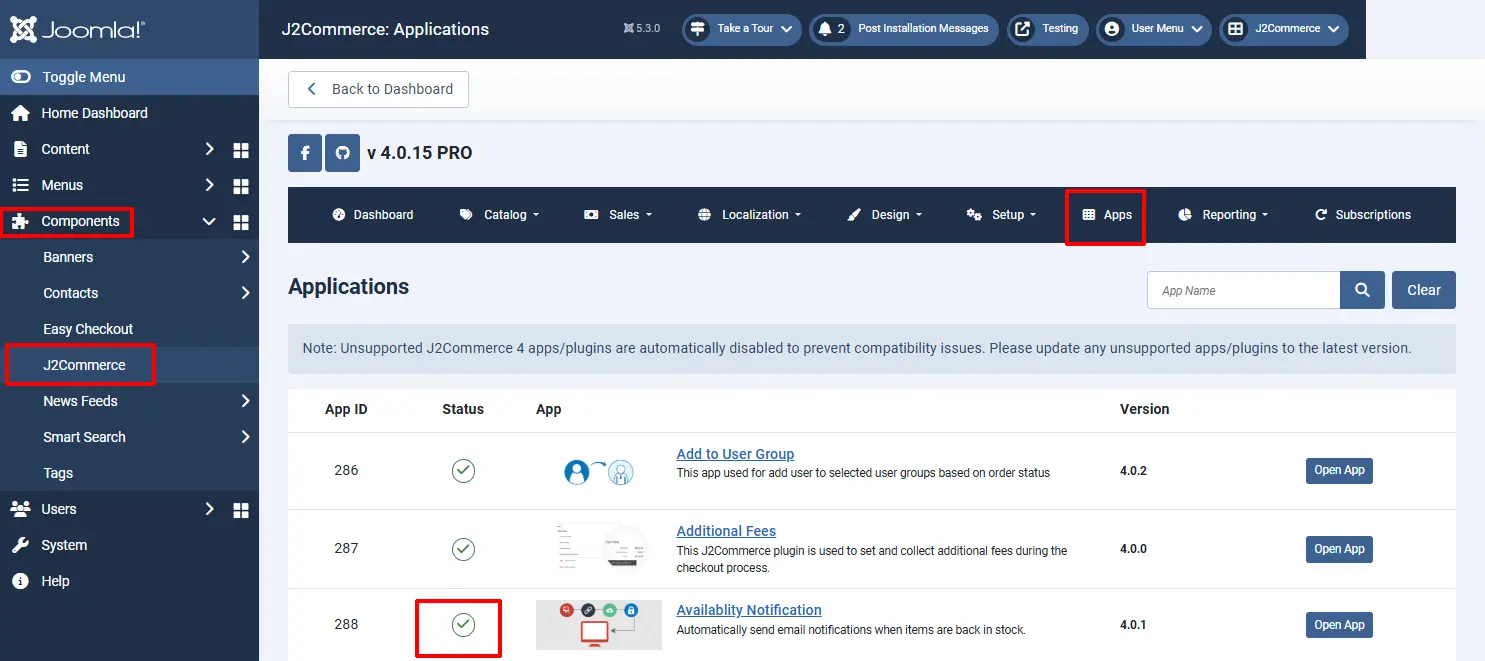Open the Menus sidebar item
This screenshot has width=1485, height=661.
(62, 185)
